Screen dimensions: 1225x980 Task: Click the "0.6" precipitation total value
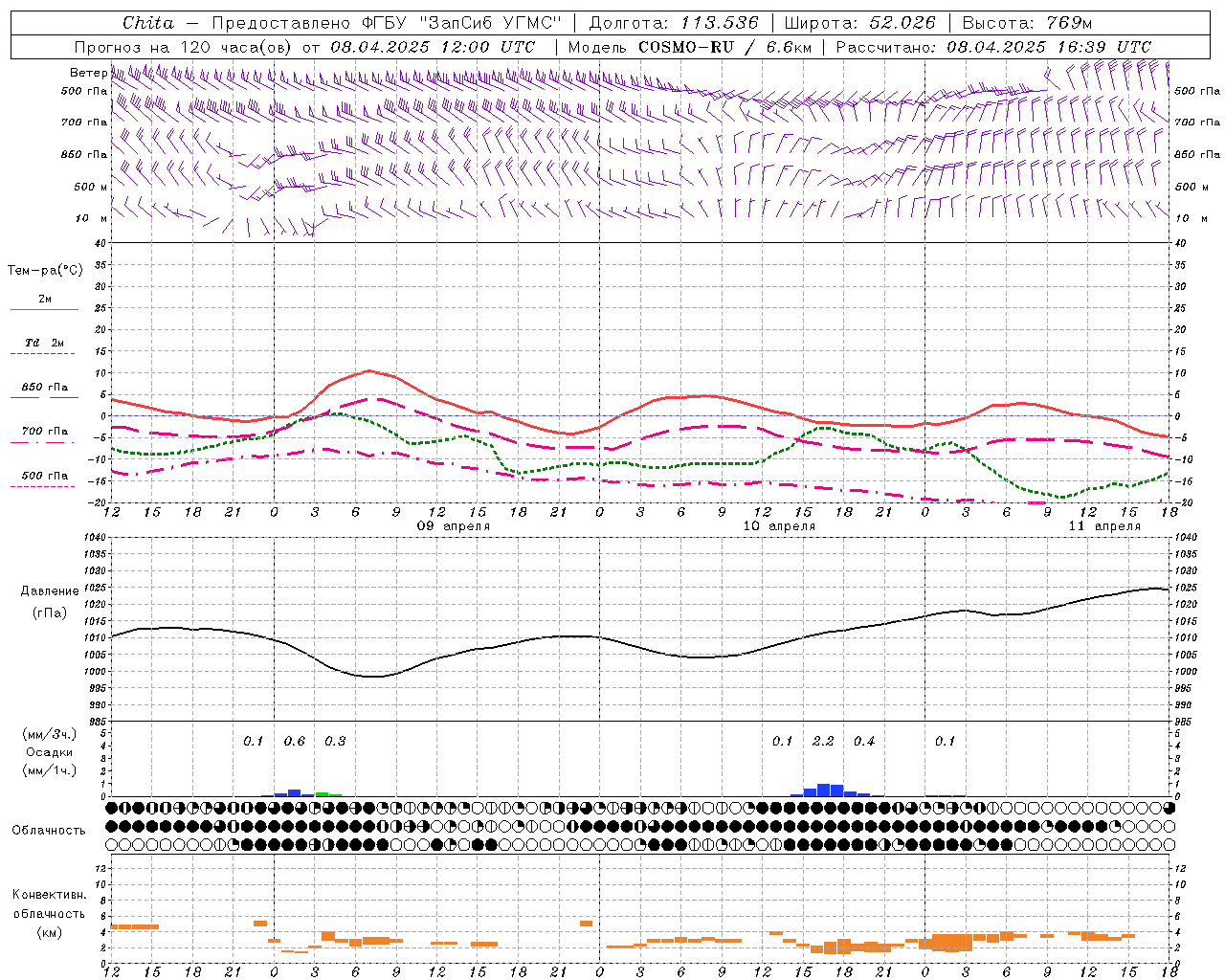coord(295,741)
